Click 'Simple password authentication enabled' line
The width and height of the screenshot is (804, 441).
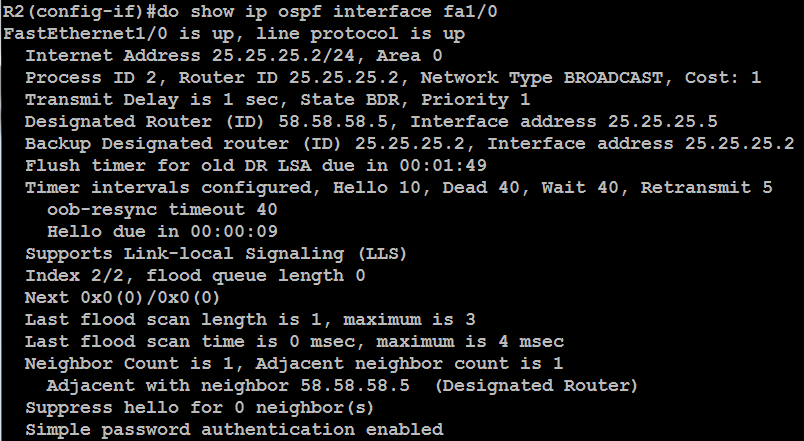(x=234, y=429)
